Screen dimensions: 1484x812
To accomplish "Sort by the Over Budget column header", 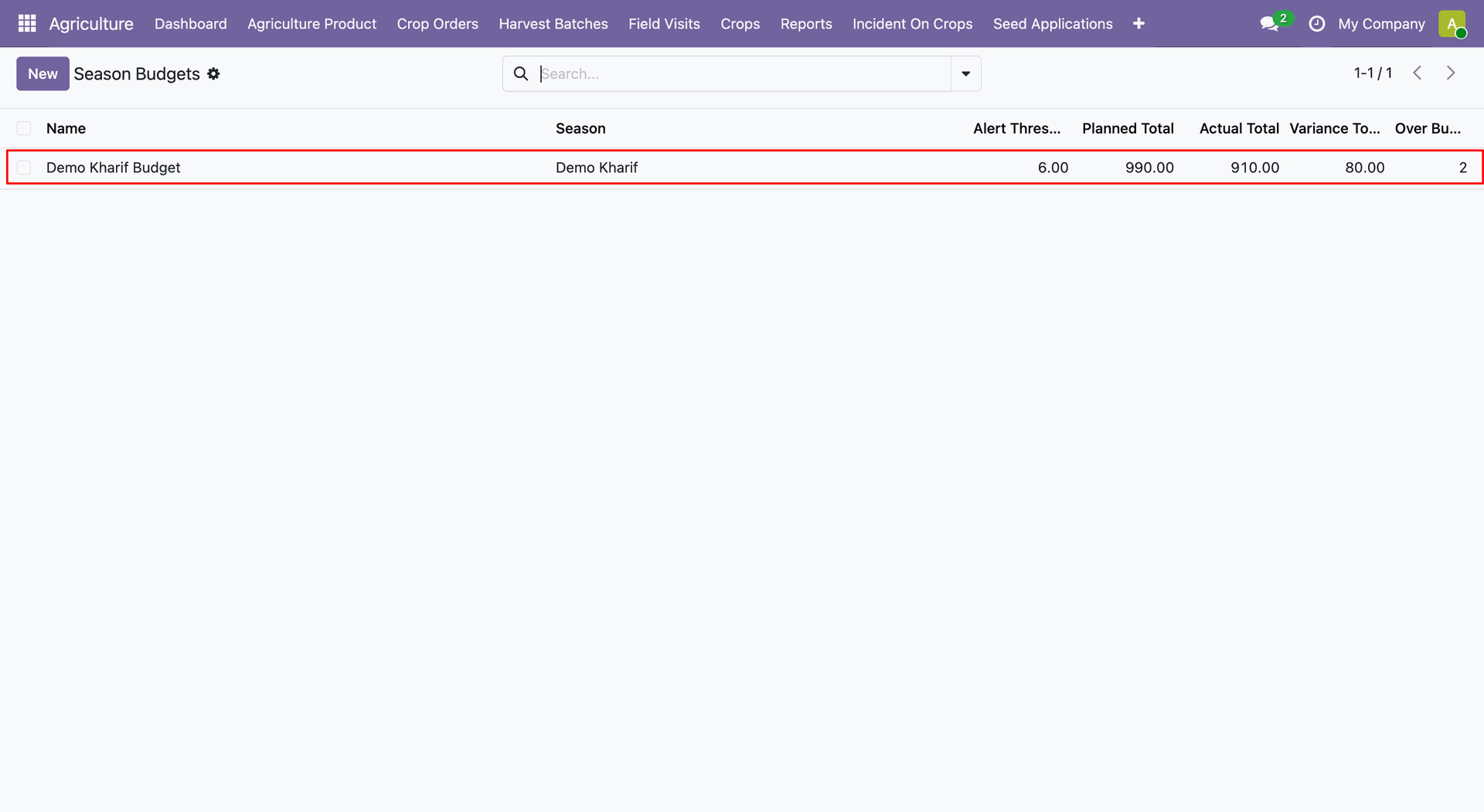I will [1428, 128].
